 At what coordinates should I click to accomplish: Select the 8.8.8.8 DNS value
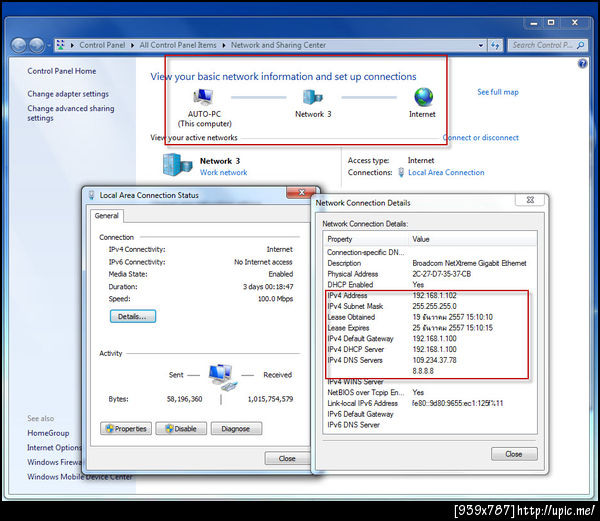tap(423, 371)
